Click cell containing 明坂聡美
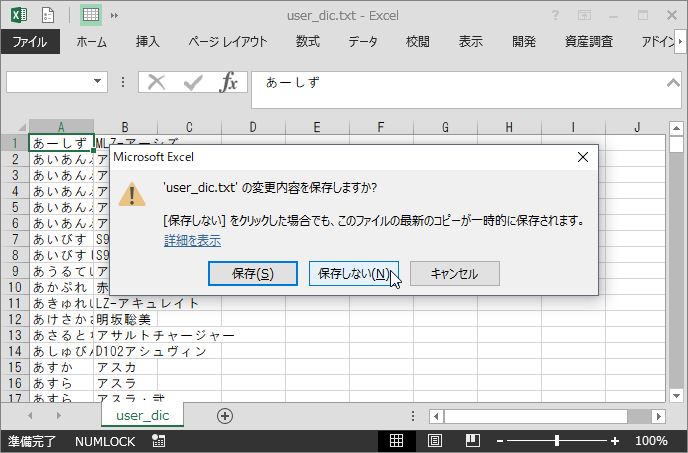688x453 pixels. [x=125, y=319]
